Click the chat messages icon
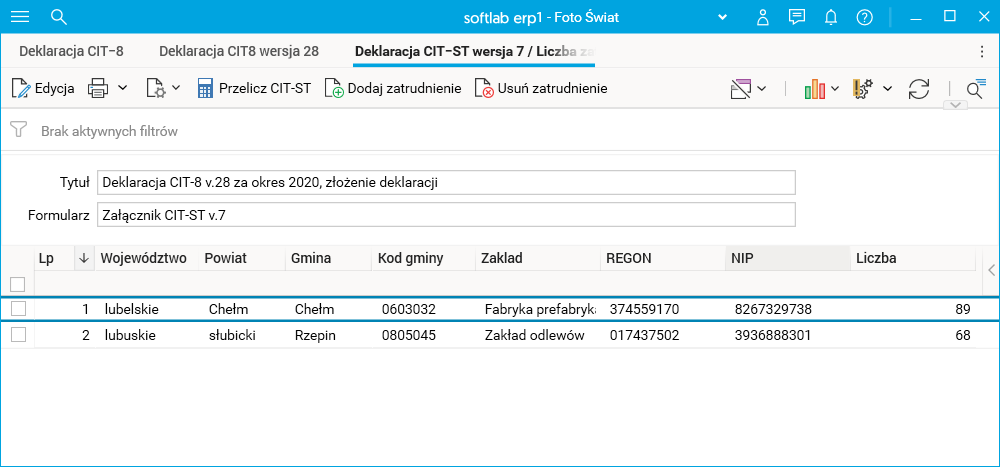Screen dimensions: 1000x467 [x=797, y=17]
